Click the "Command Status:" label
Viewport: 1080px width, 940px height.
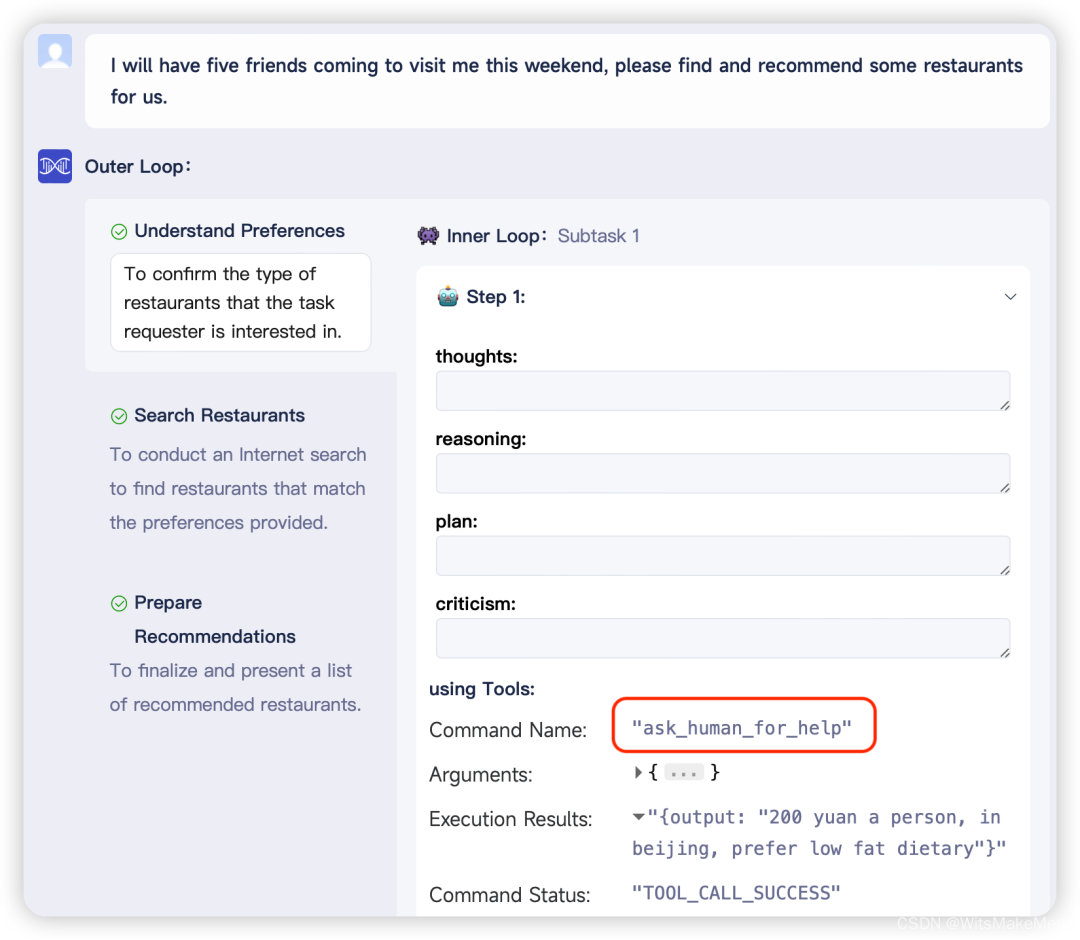(510, 895)
